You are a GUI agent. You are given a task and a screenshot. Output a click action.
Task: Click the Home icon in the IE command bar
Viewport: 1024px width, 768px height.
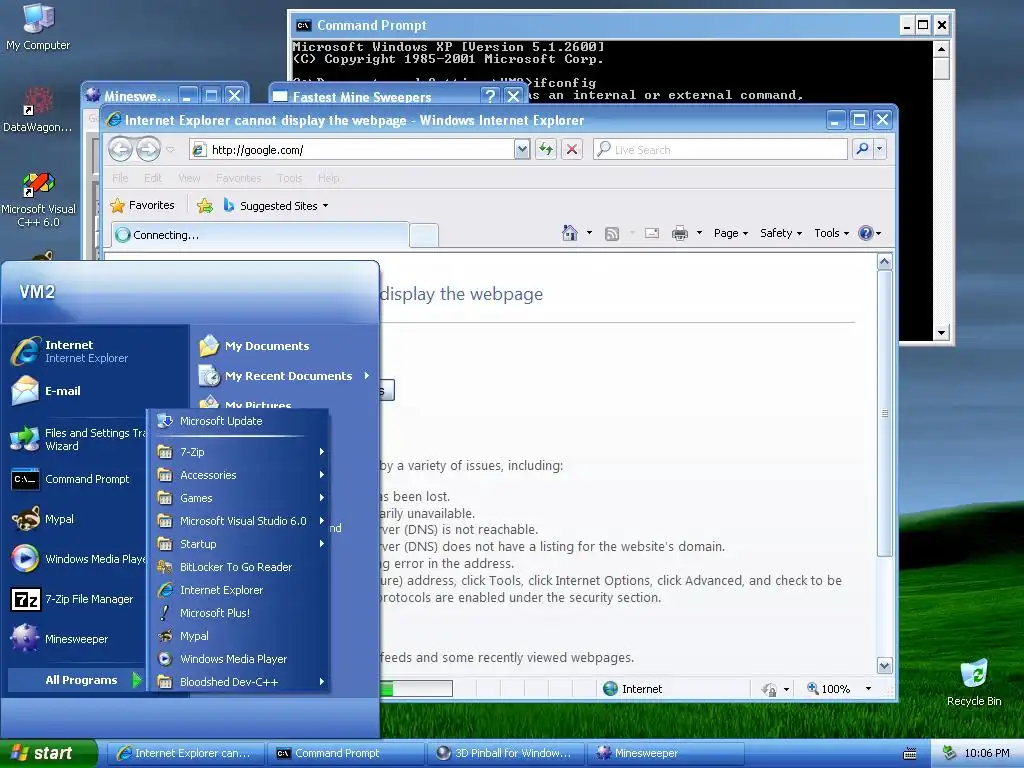pyautogui.click(x=570, y=233)
